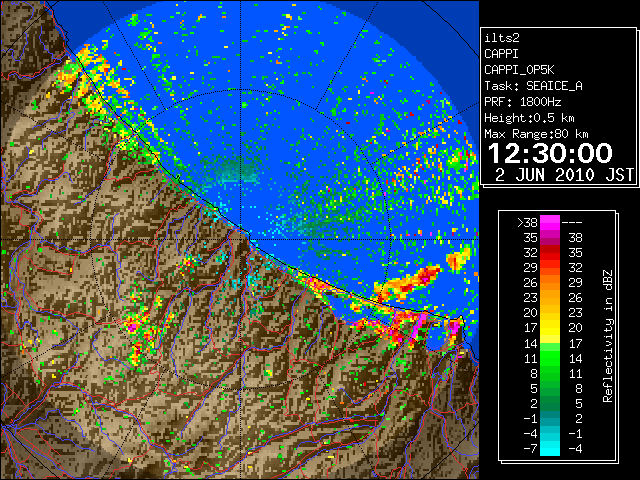Image resolution: width=640 pixels, height=480 pixels.
Task: Click the date "2 JUN 2010 JST"
Action: click(x=564, y=175)
